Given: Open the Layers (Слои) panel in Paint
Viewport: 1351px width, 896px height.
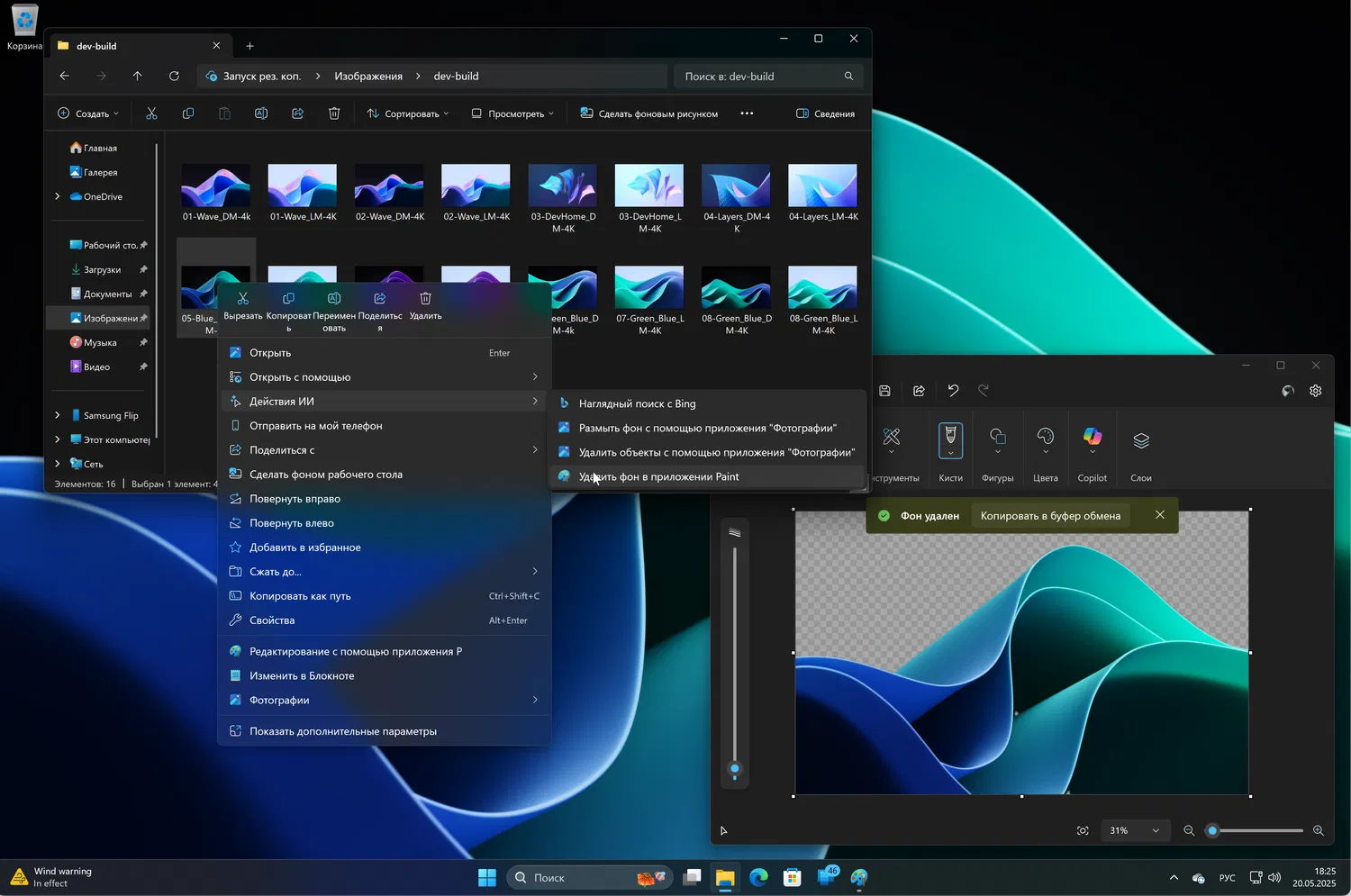Looking at the screenshot, I should coord(1140,440).
